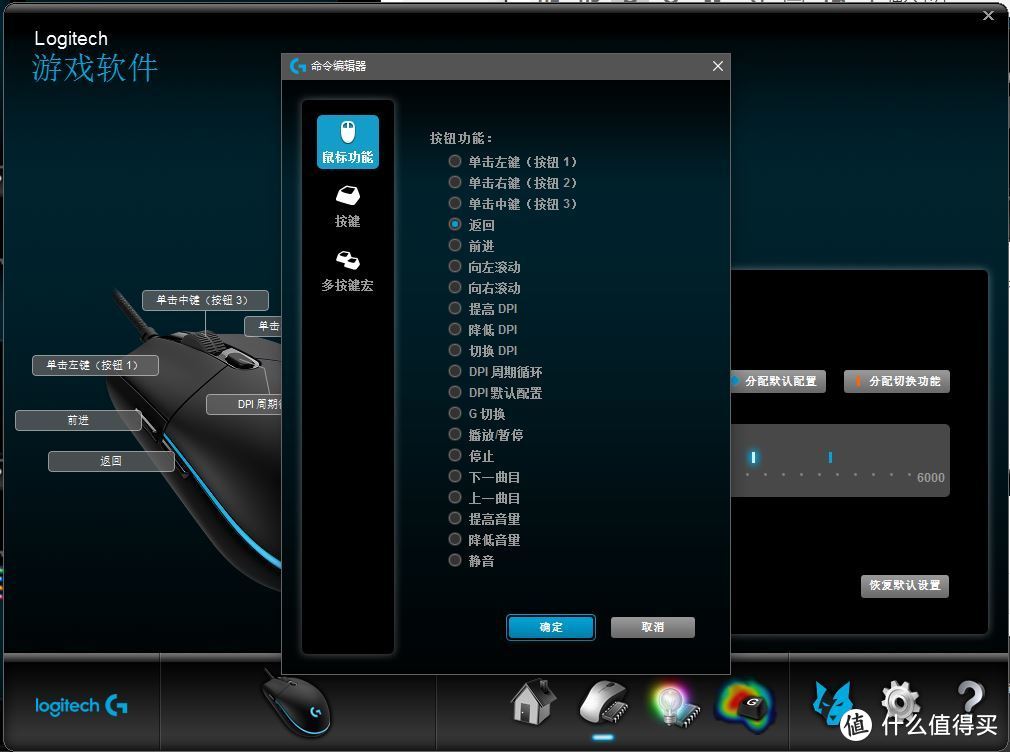Choose the 前进 radio option in dialog

(x=455, y=246)
